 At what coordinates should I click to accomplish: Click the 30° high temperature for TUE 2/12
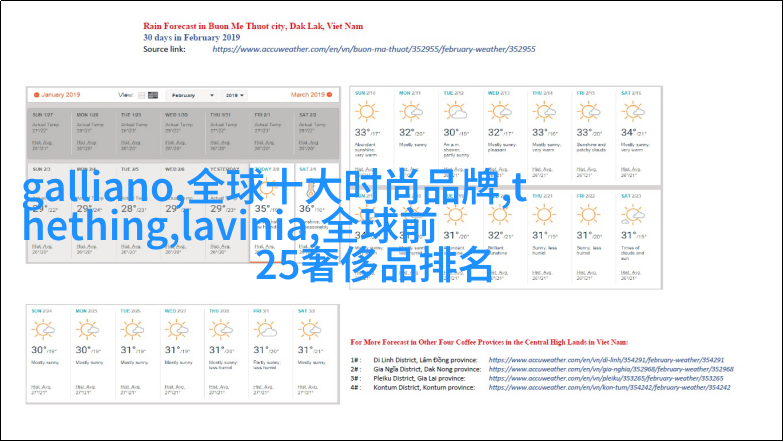(x=450, y=132)
